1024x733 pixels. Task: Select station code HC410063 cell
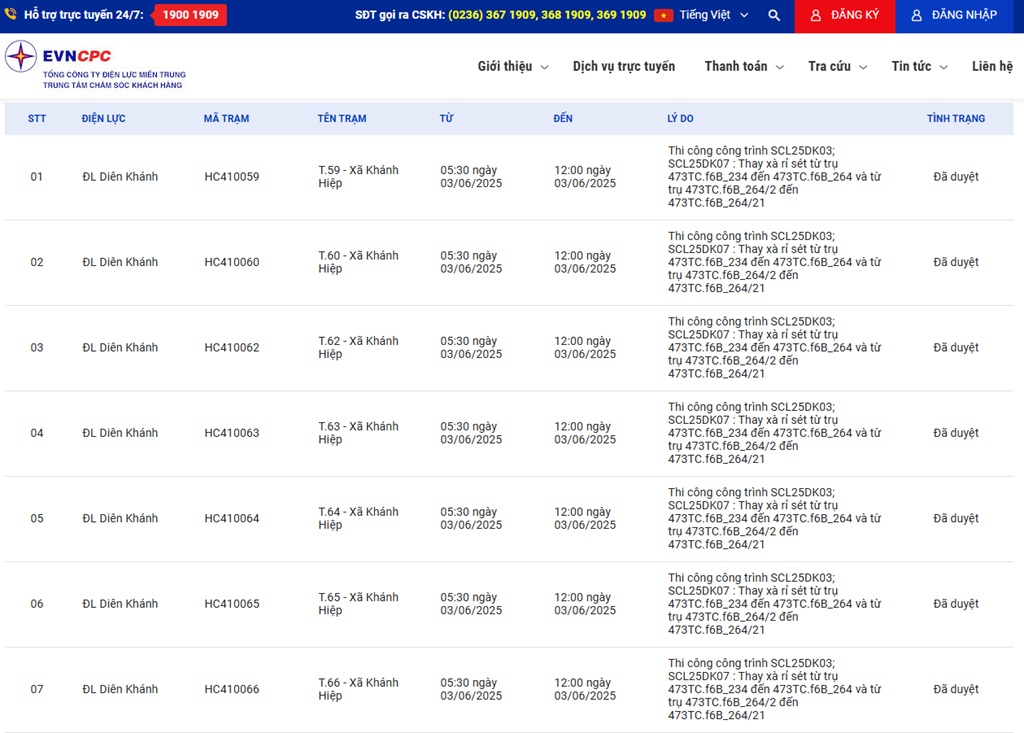(x=232, y=433)
